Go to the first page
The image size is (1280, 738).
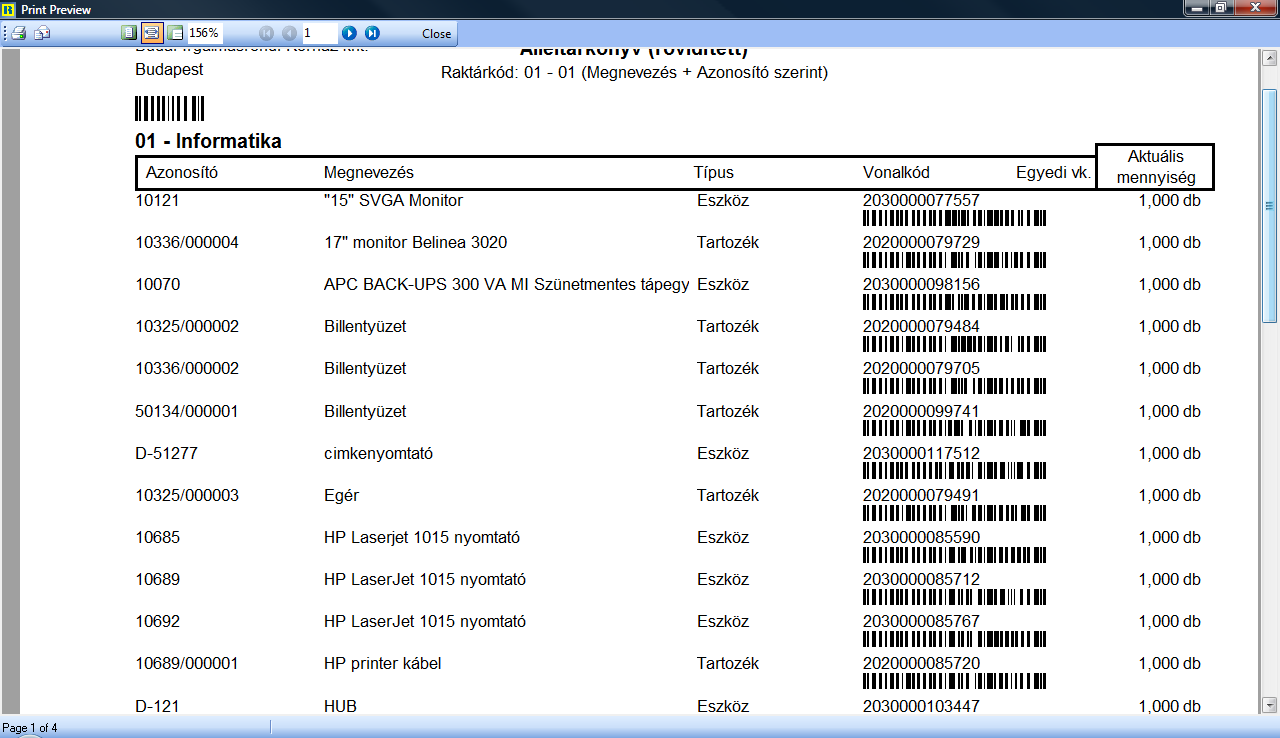point(266,33)
